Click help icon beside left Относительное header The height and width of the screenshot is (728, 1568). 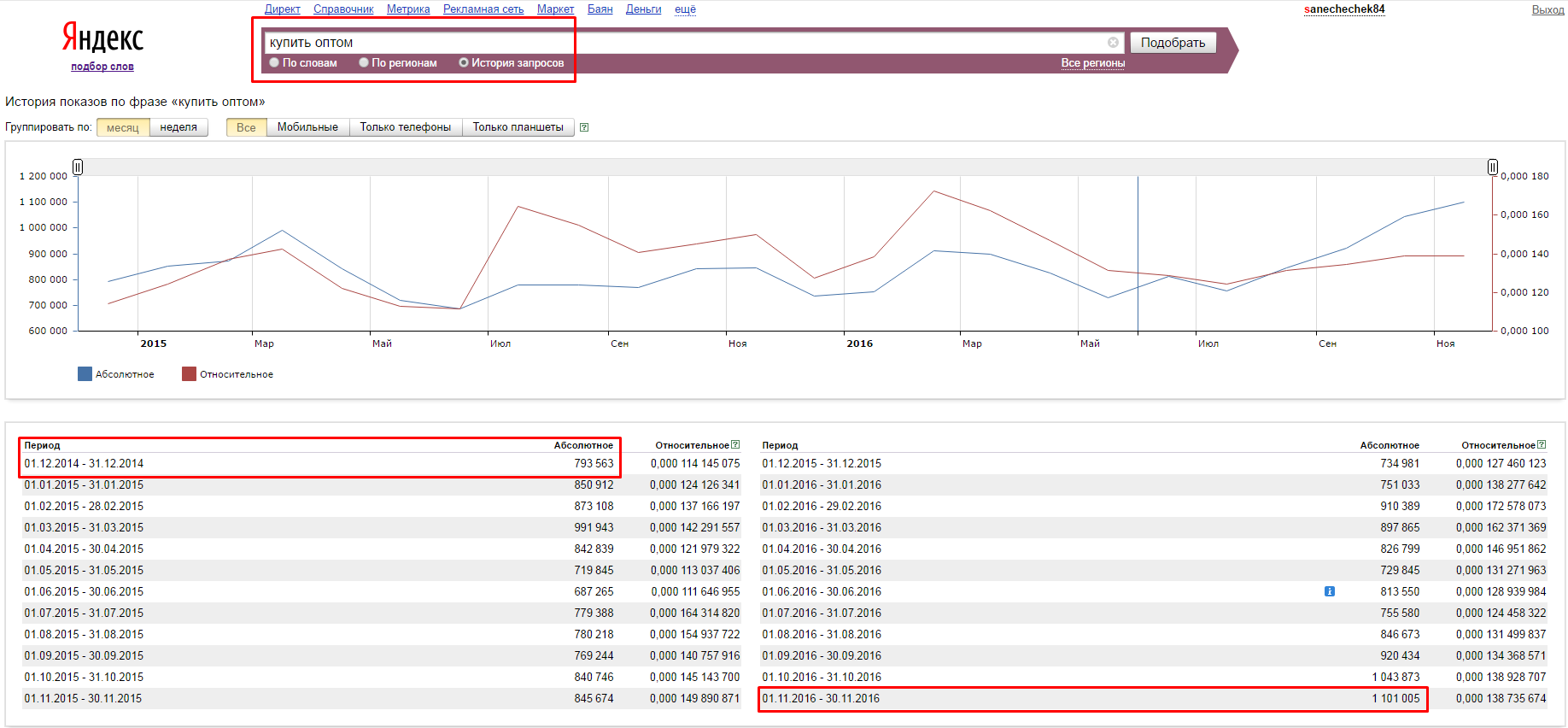click(x=735, y=445)
